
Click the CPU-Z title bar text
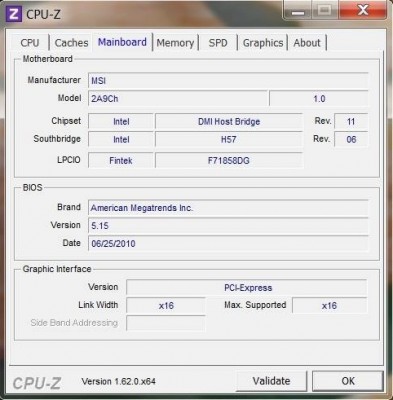[x=43, y=14]
